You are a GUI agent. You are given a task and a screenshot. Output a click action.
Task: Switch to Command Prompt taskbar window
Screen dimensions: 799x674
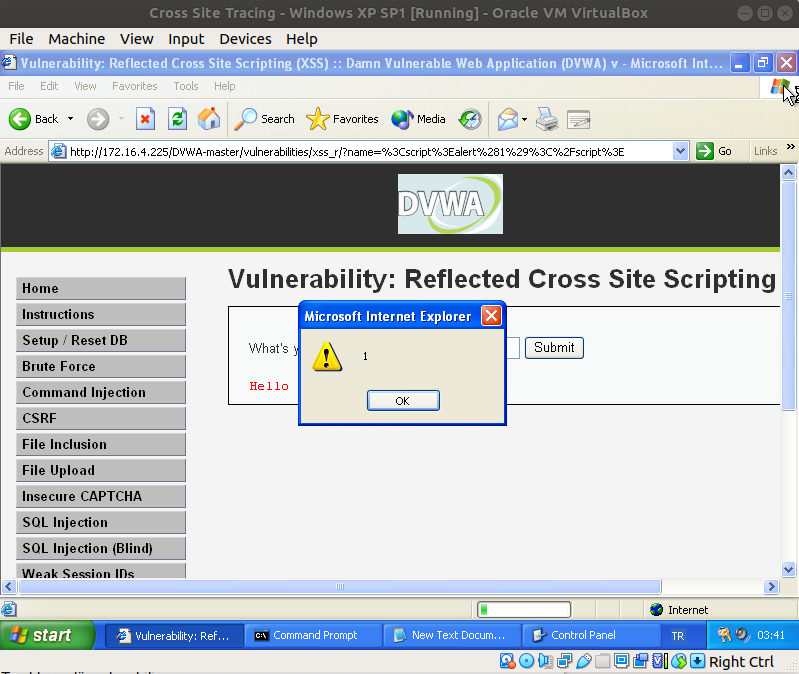313,635
